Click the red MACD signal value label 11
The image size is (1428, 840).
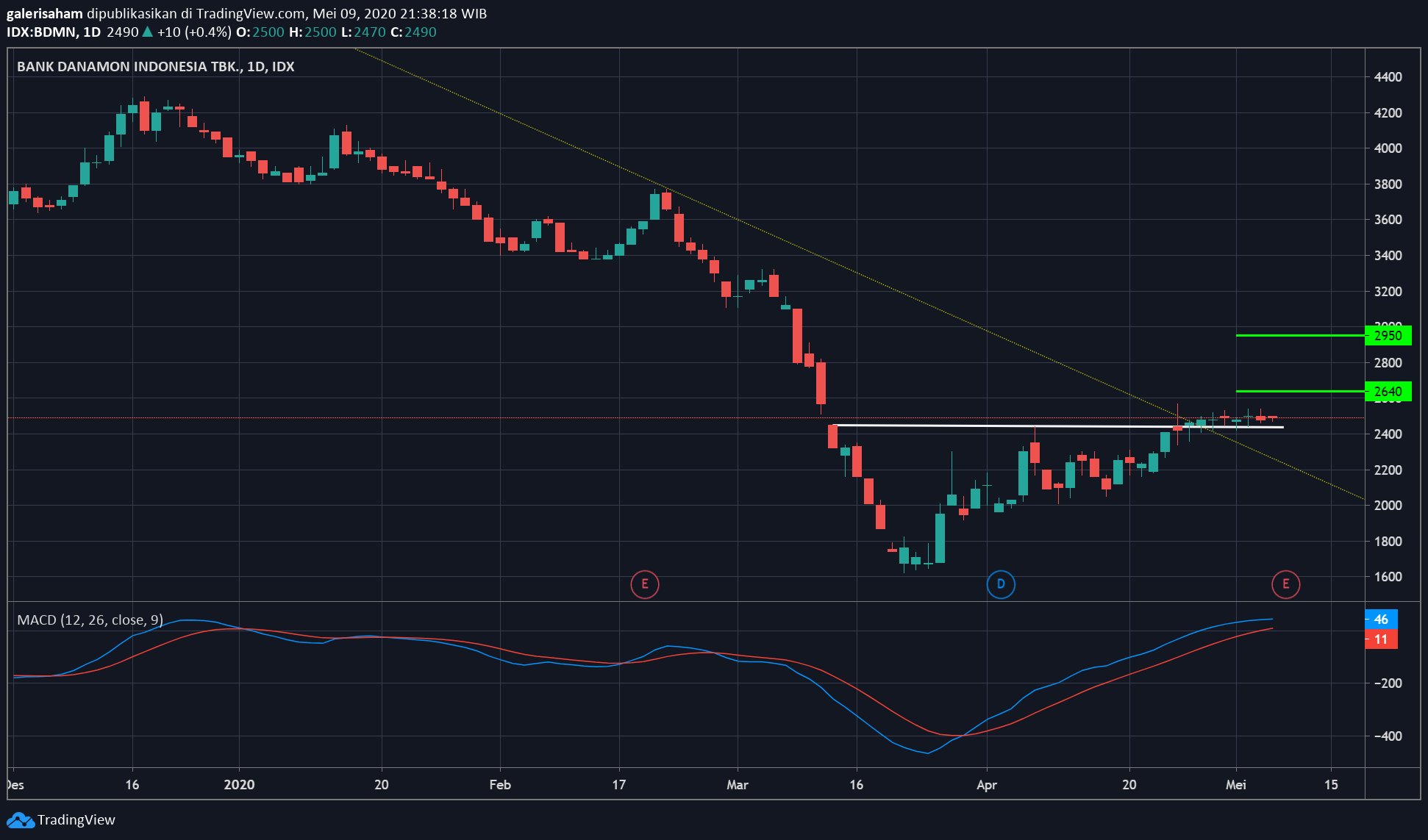click(x=1381, y=639)
